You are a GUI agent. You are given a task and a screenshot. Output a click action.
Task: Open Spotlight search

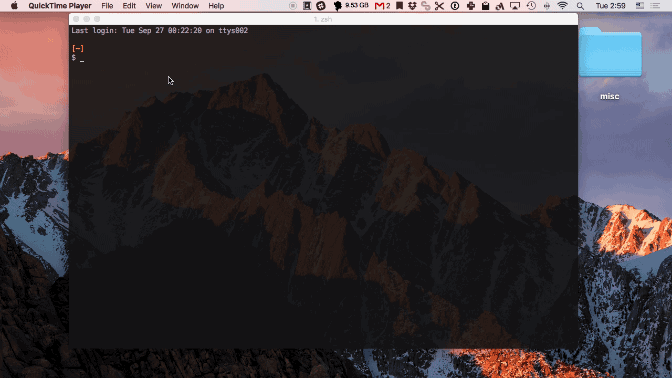coord(580,6)
